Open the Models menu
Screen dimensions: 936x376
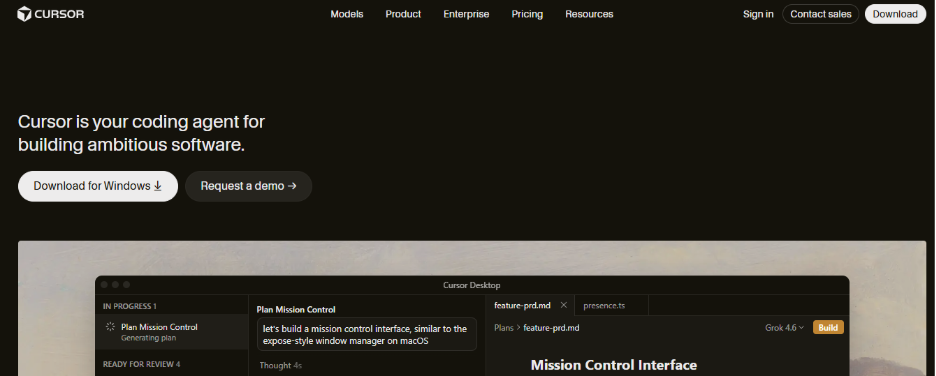coord(347,14)
